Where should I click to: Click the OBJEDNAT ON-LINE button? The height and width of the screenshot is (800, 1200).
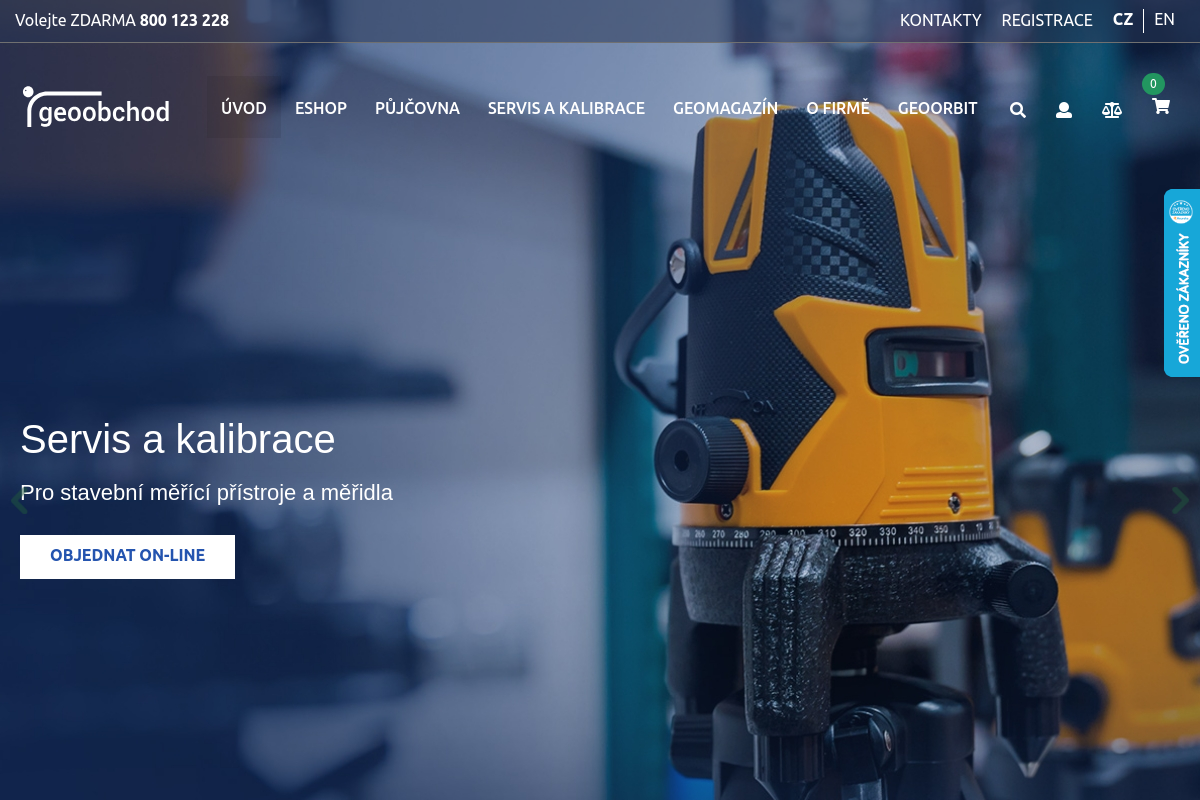pyautogui.click(x=128, y=556)
